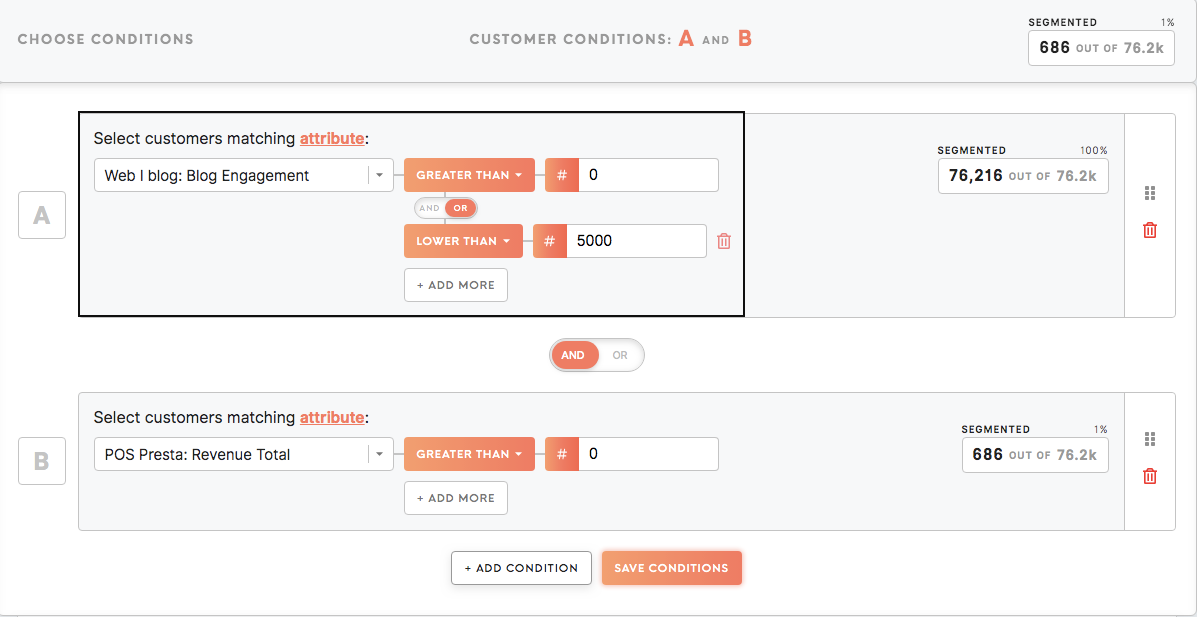This screenshot has height=617, width=1197.
Task: Click the orange A in customer conditions header
Action: (x=686, y=38)
